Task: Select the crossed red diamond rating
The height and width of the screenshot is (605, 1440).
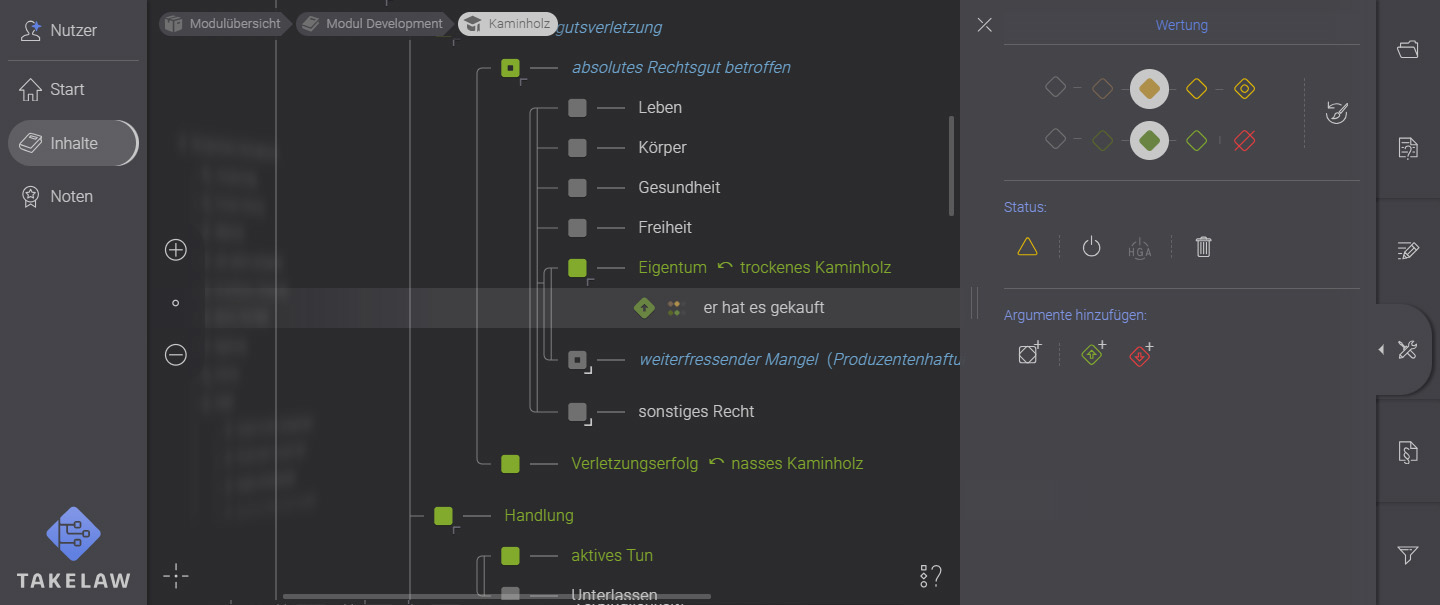Action: pyautogui.click(x=1244, y=140)
